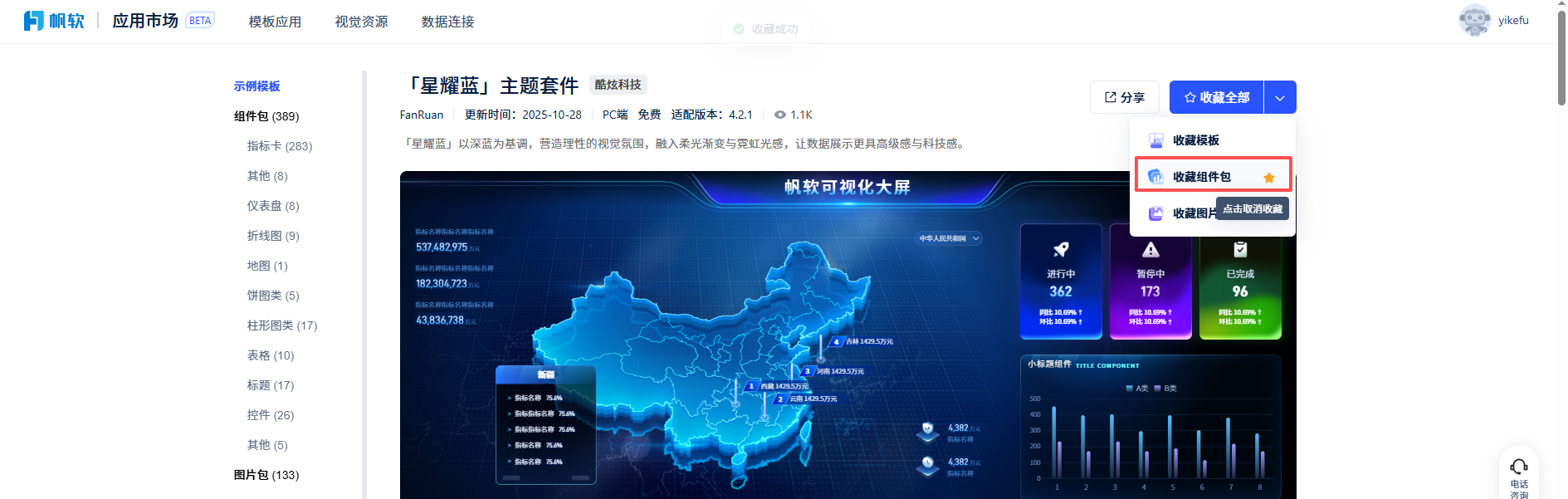Click the 酷炫科技 tag
Viewport: 1568px width, 499px height.
pos(618,85)
